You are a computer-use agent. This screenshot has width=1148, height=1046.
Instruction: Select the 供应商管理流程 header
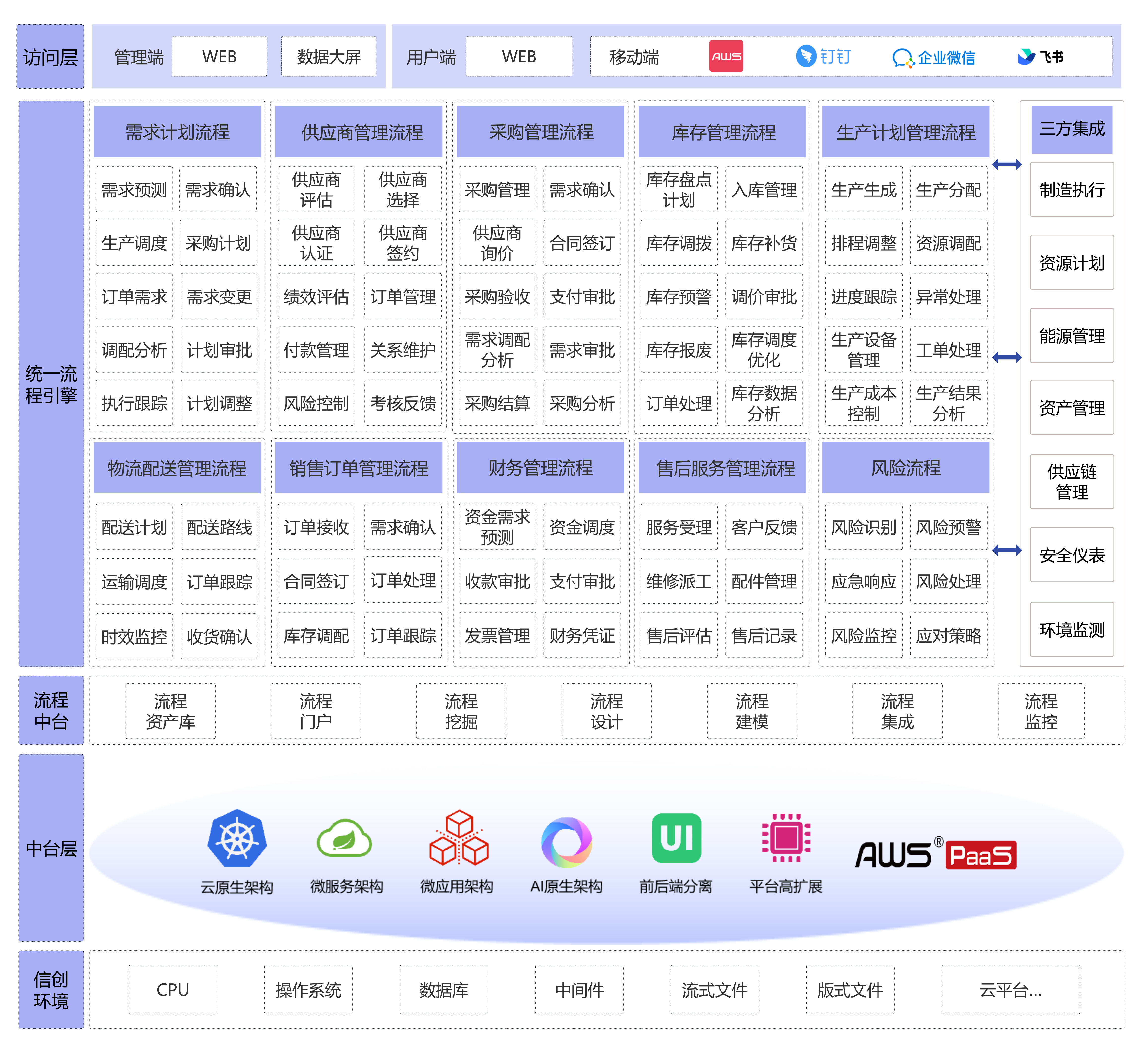(359, 132)
